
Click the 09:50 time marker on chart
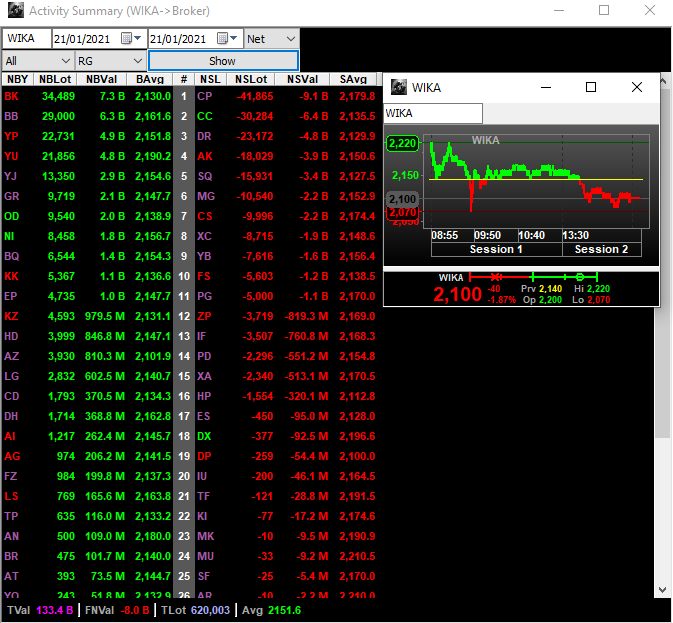point(487,235)
